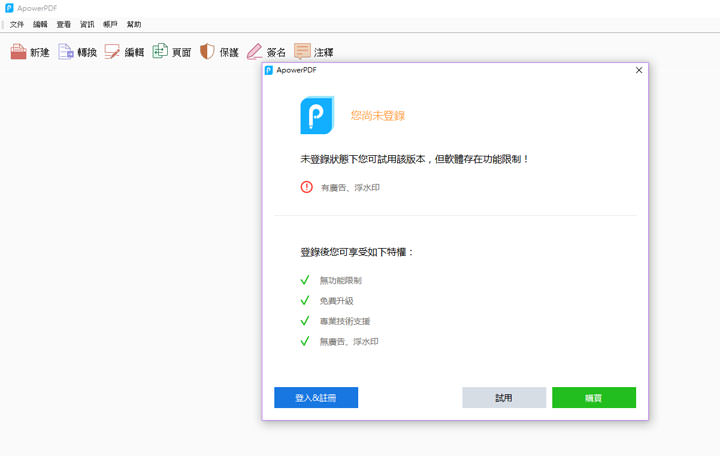Click the 無功能限制 feature line
The image size is (720, 456).
341,280
